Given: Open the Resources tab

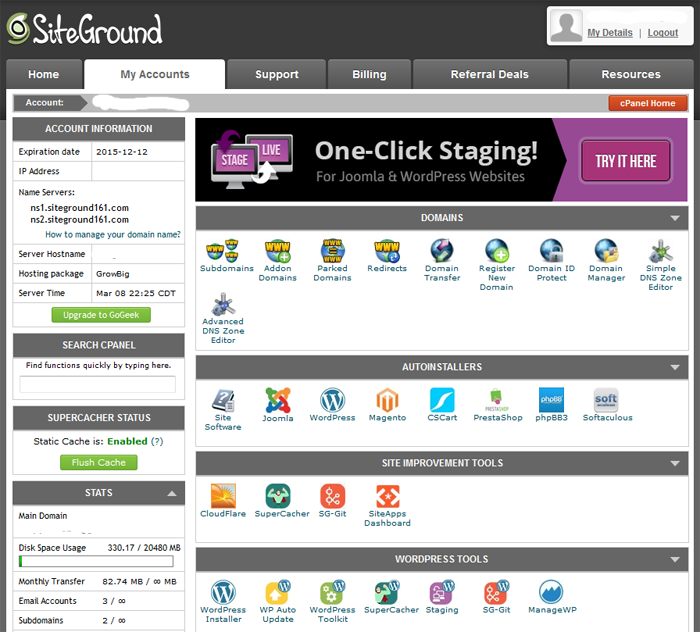Looking at the screenshot, I should coord(631,74).
